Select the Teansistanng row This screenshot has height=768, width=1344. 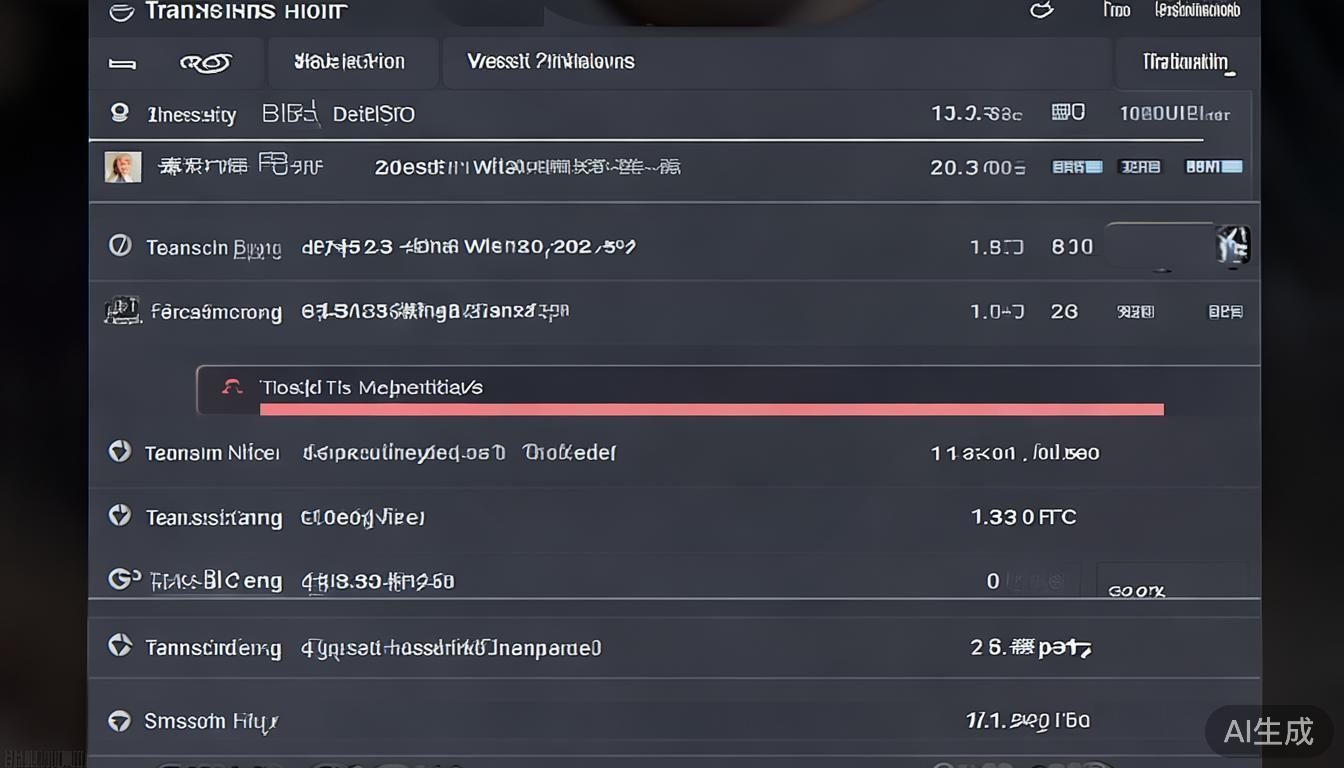tap(674, 517)
